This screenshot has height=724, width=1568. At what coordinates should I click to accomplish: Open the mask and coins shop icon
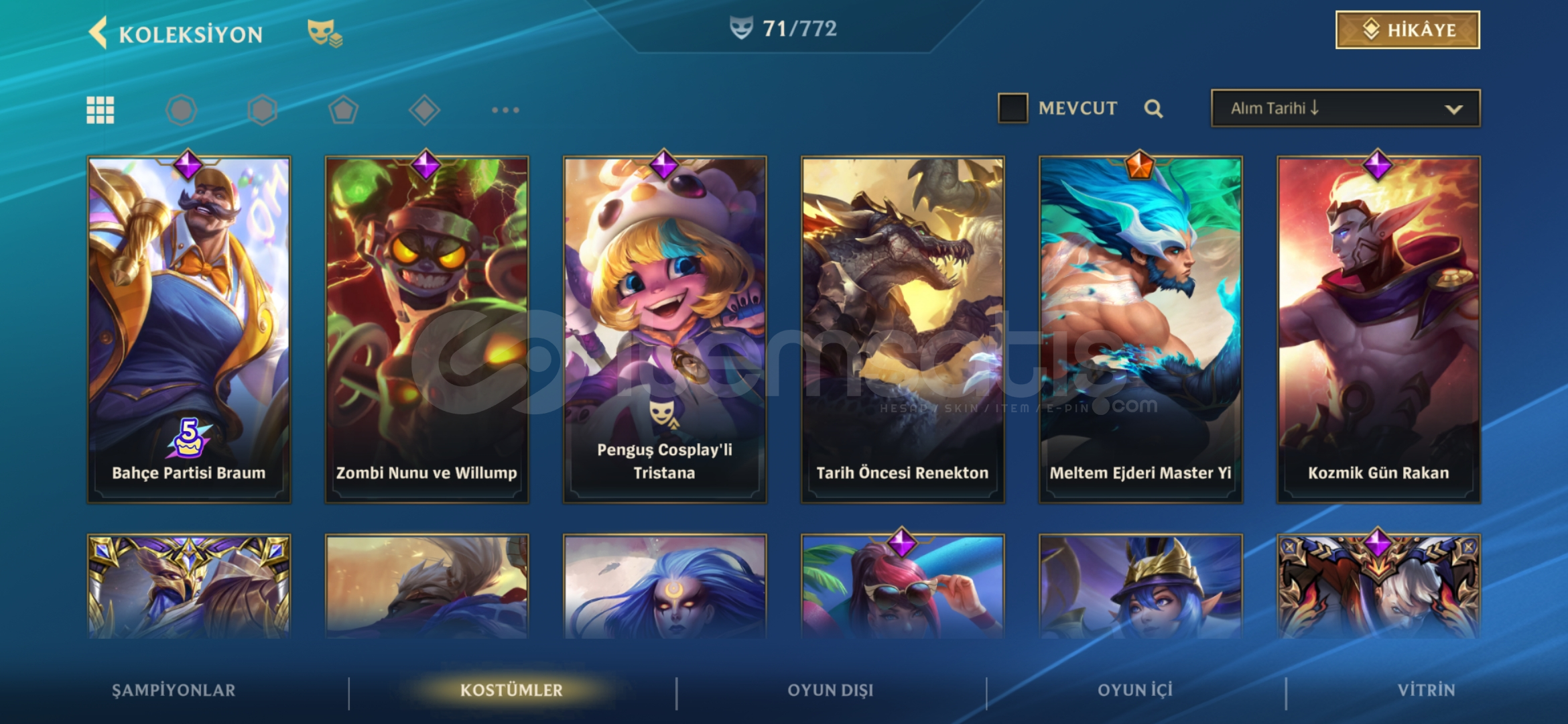coord(324,33)
